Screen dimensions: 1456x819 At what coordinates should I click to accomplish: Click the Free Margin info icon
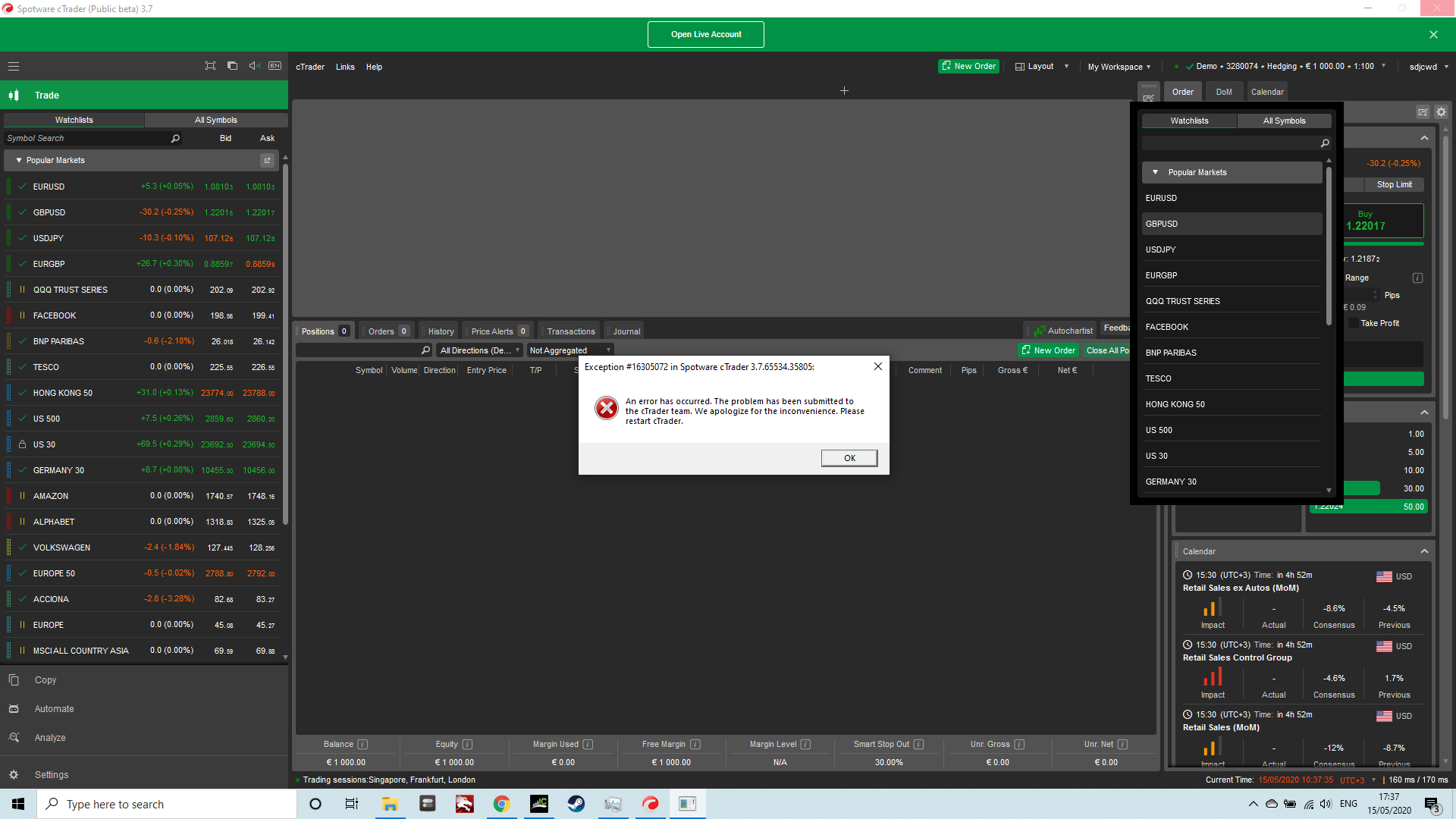(695, 745)
